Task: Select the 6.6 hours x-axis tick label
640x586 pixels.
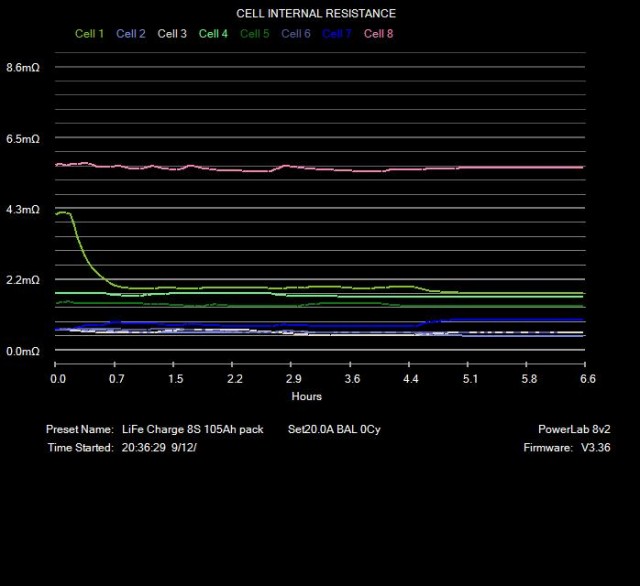Action: pos(588,380)
